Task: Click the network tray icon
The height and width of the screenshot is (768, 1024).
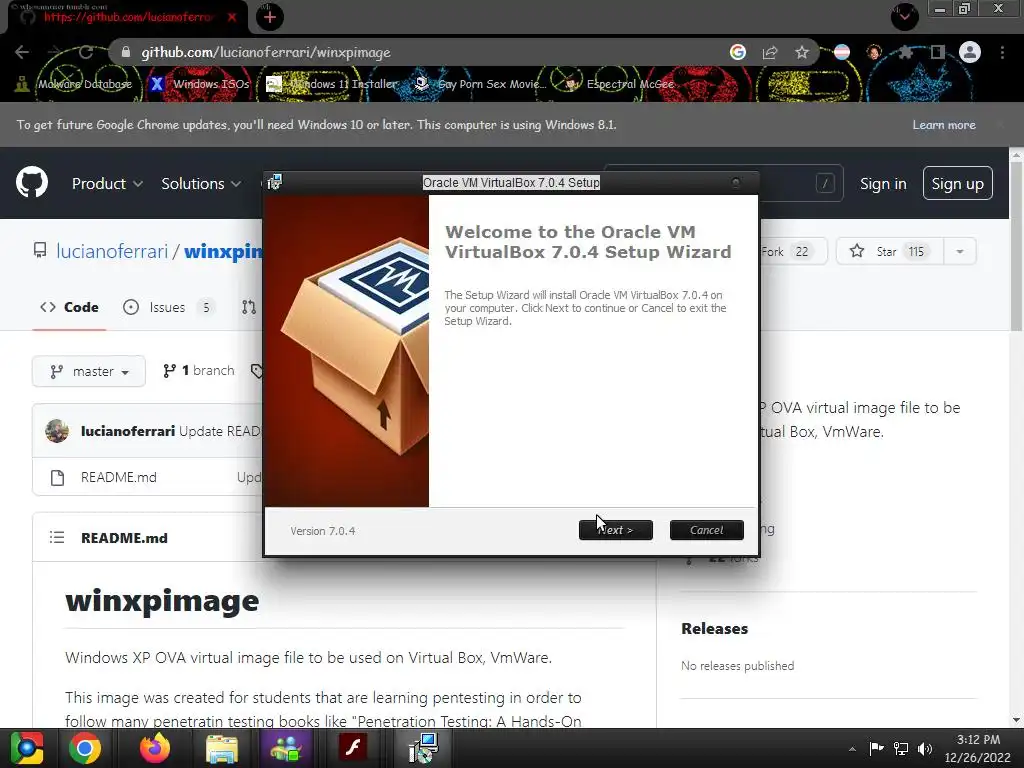Action: tap(901, 748)
